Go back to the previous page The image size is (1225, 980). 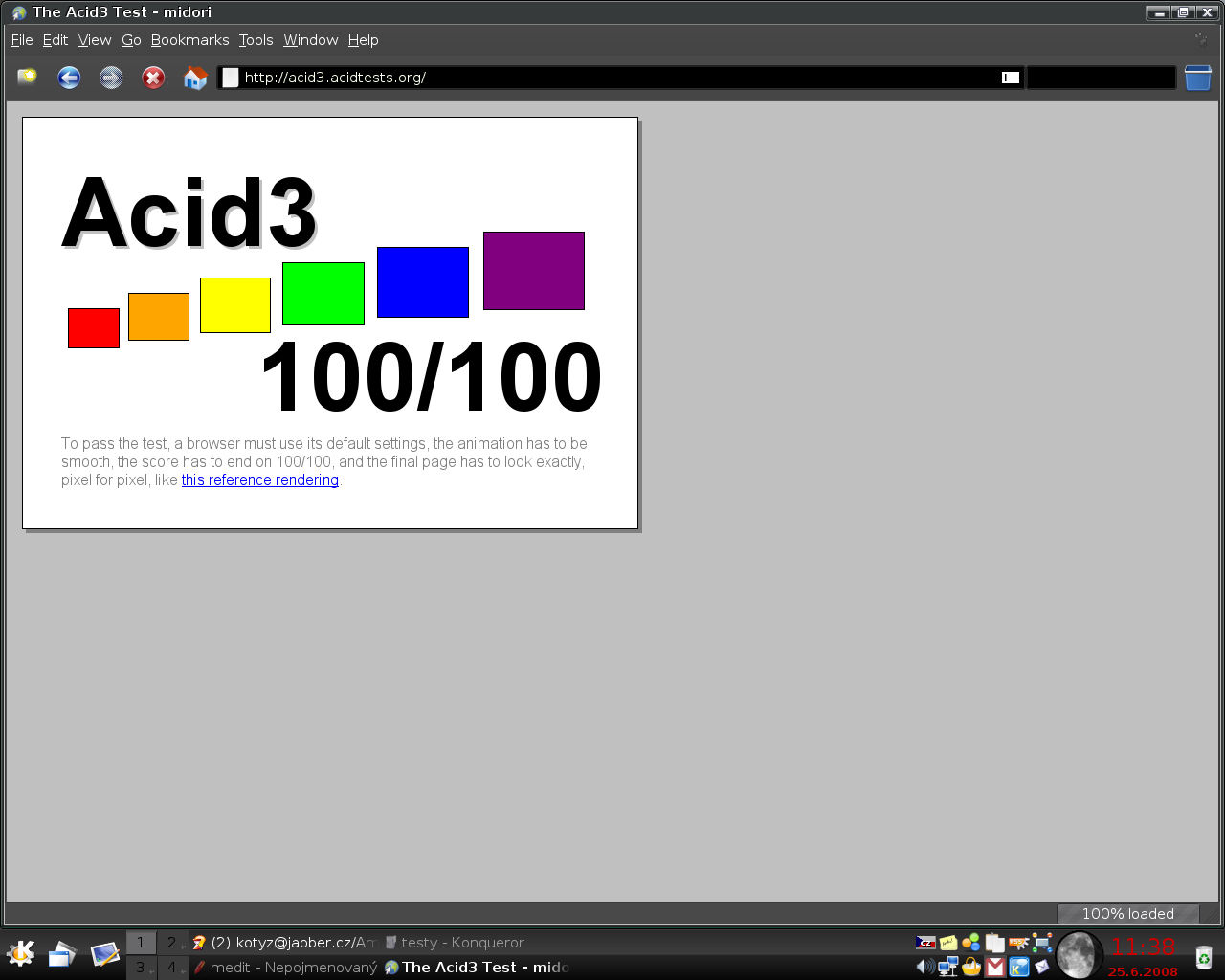tap(69, 78)
